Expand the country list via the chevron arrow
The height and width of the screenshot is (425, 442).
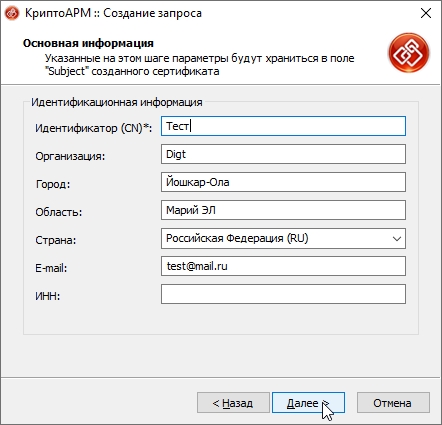pos(396,239)
